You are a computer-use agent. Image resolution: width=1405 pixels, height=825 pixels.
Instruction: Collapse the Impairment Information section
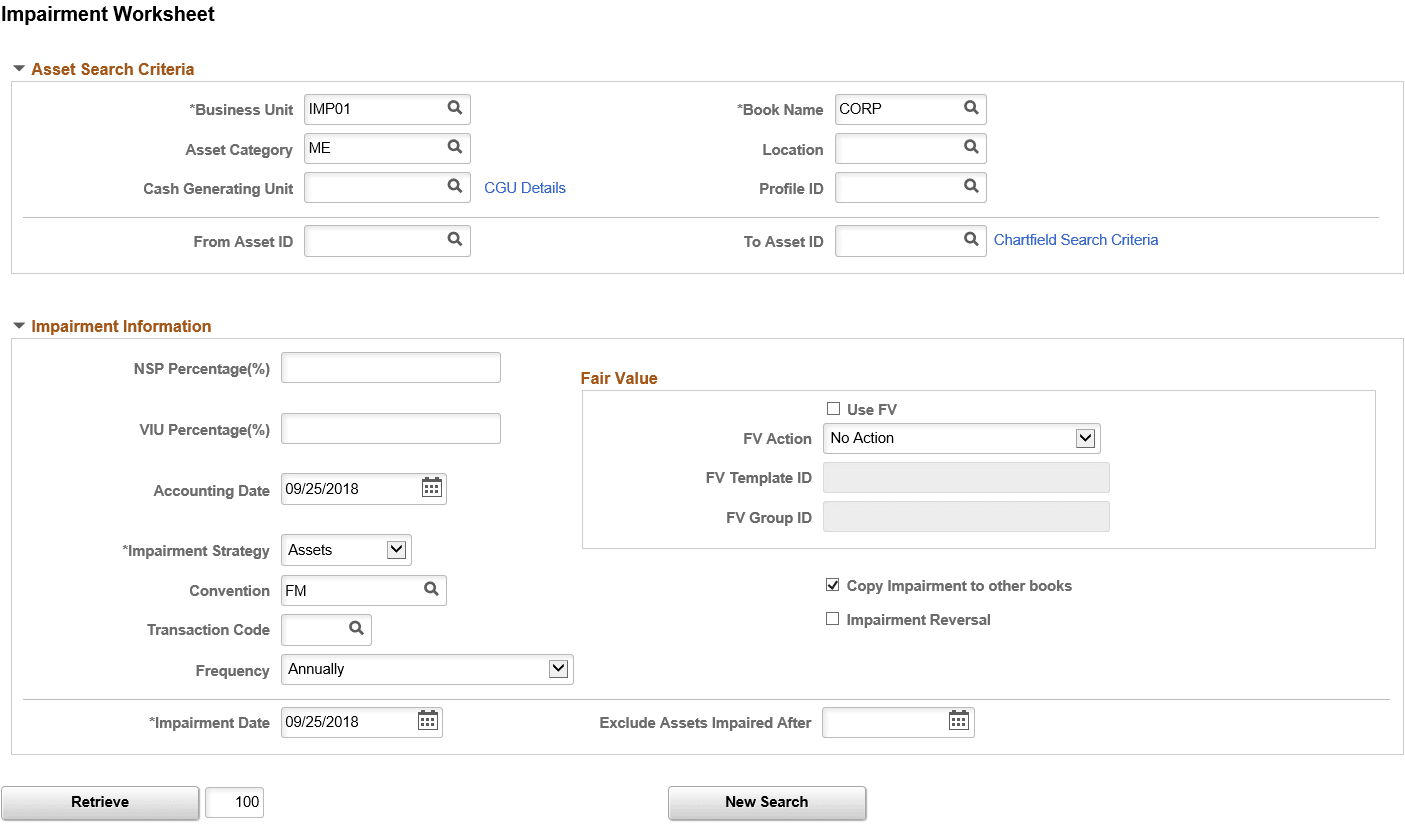point(19,326)
